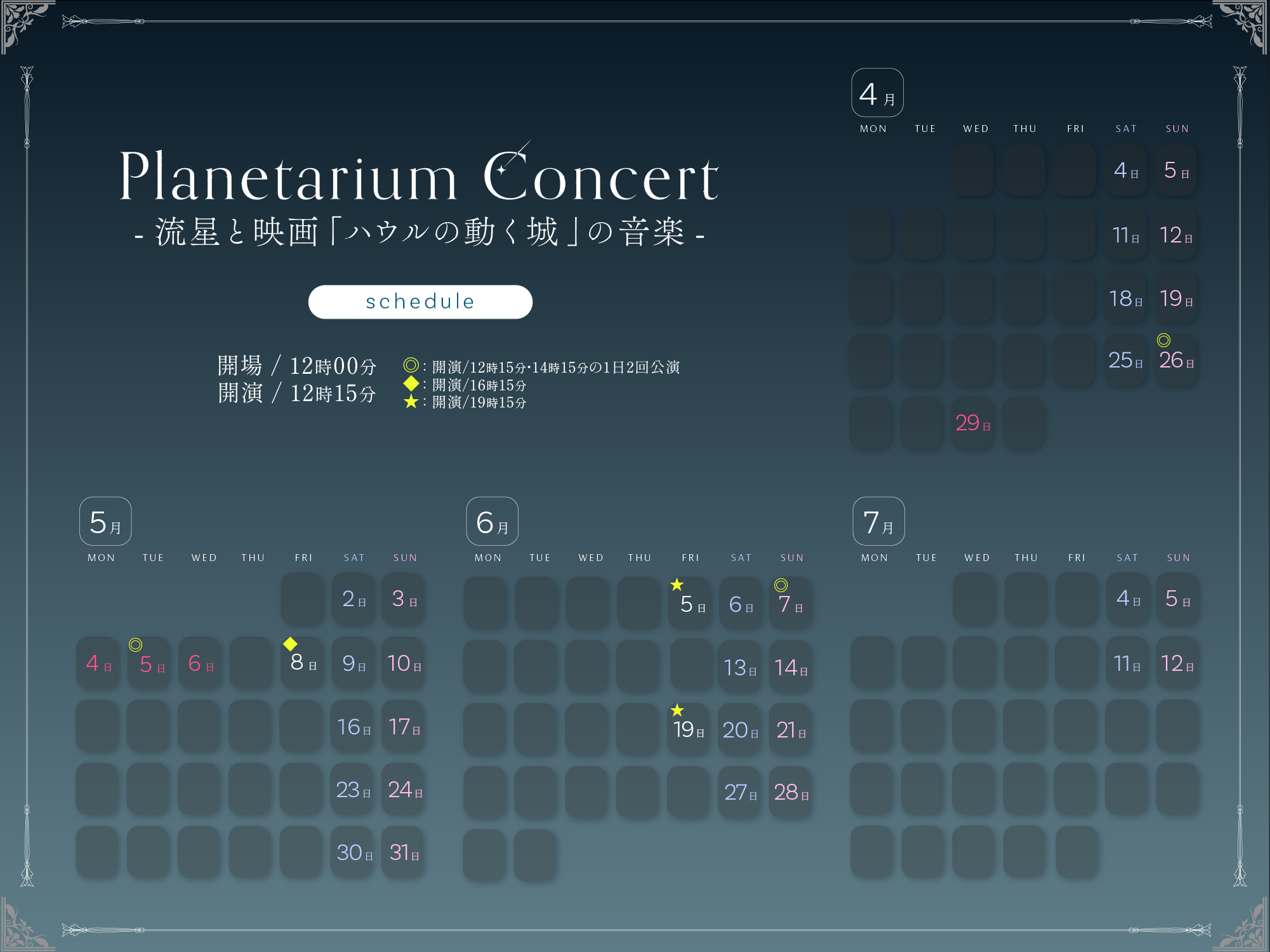Select the 4月 month label box
Viewport: 1270px width, 952px height.
(877, 93)
